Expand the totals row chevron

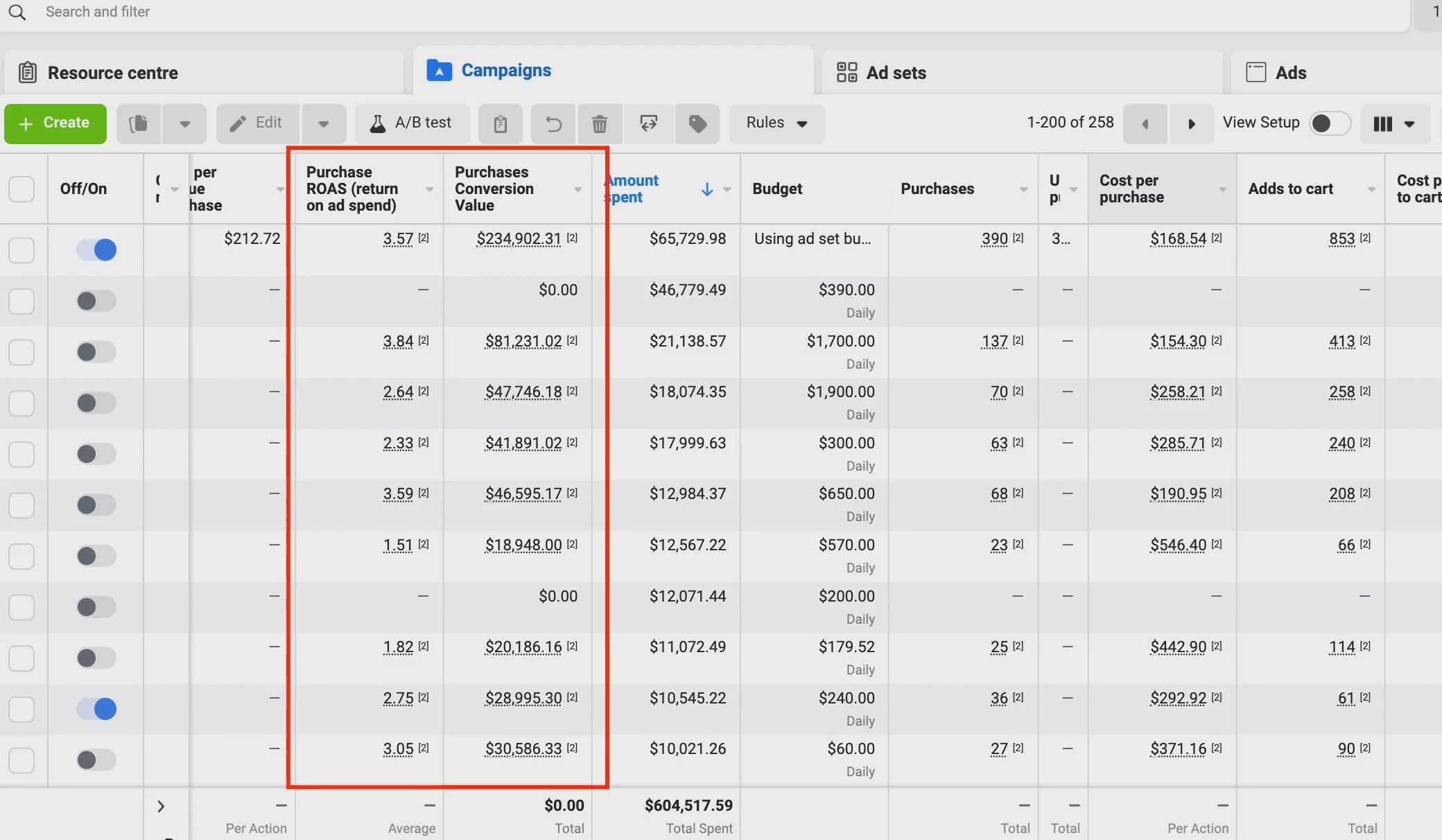[x=161, y=806]
